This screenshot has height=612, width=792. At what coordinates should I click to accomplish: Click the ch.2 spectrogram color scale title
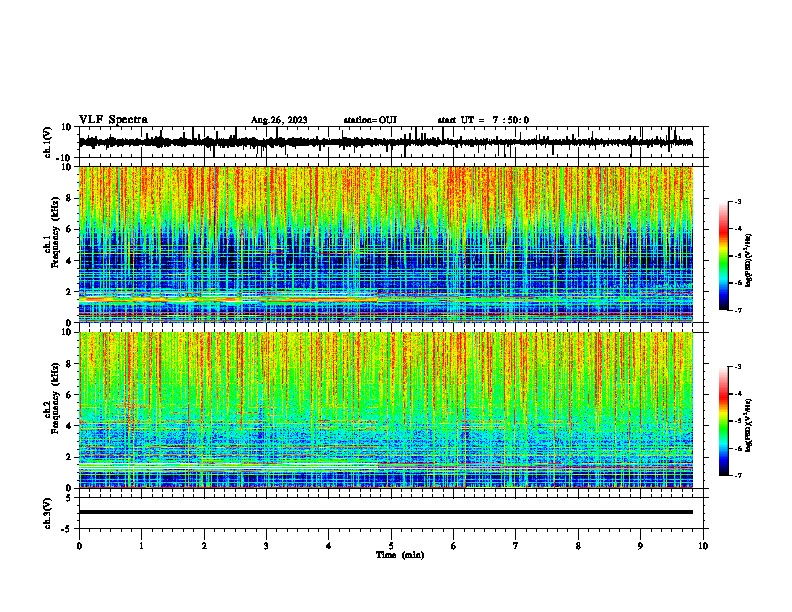749,425
